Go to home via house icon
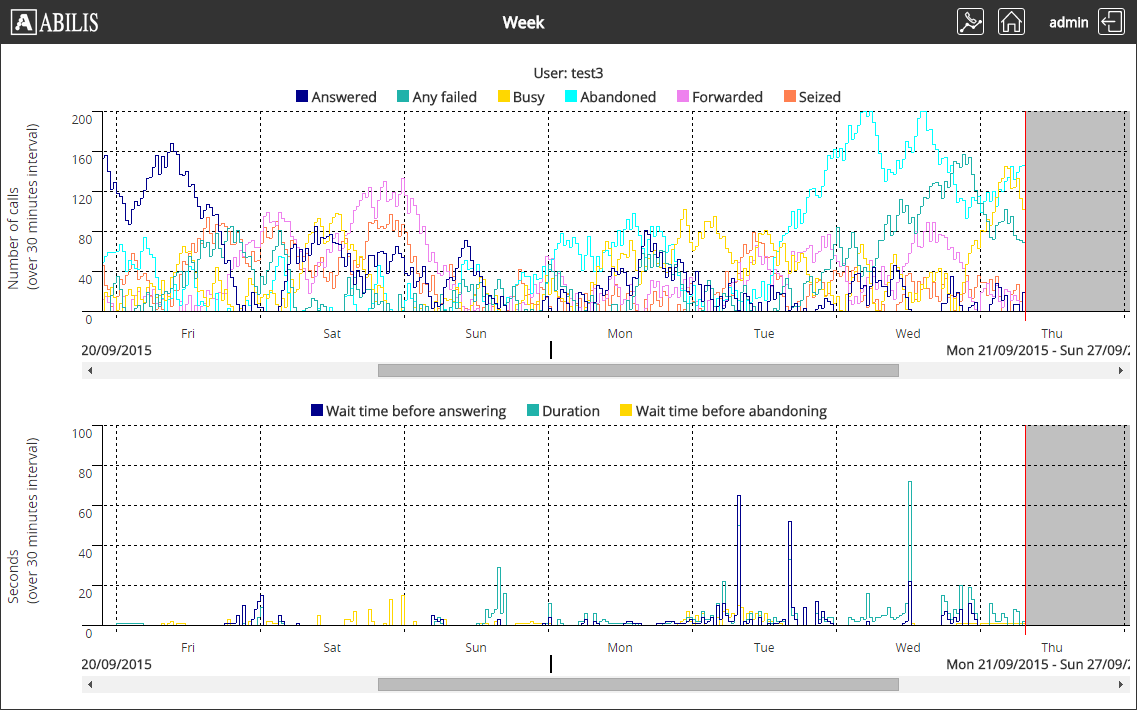The height and width of the screenshot is (710, 1137). [x=1012, y=22]
